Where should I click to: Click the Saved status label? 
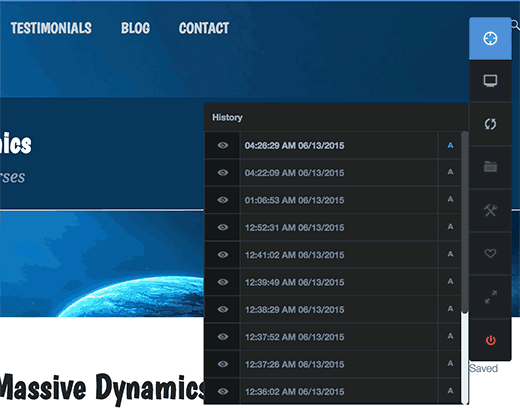tap(483, 368)
